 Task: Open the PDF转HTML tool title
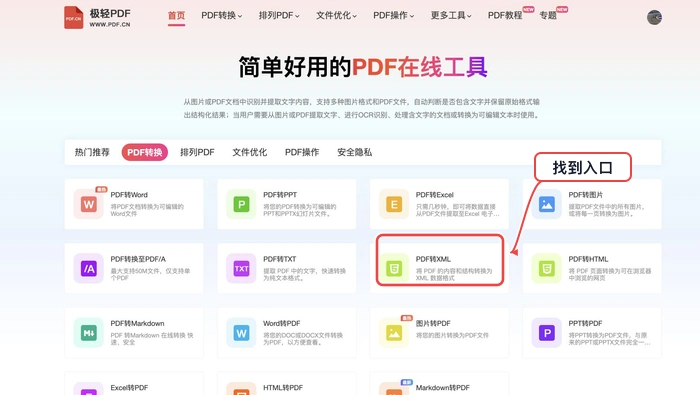[588, 259]
